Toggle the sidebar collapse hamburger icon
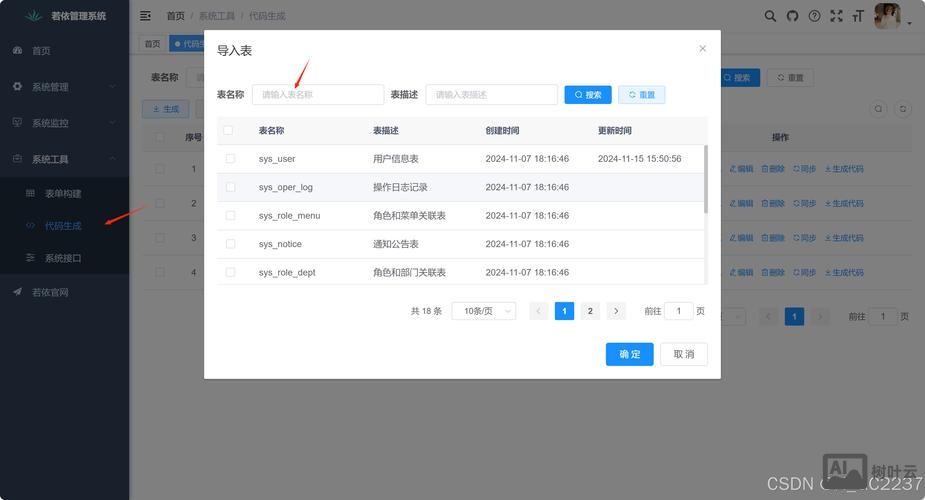This screenshot has width=925, height=500. coord(145,16)
